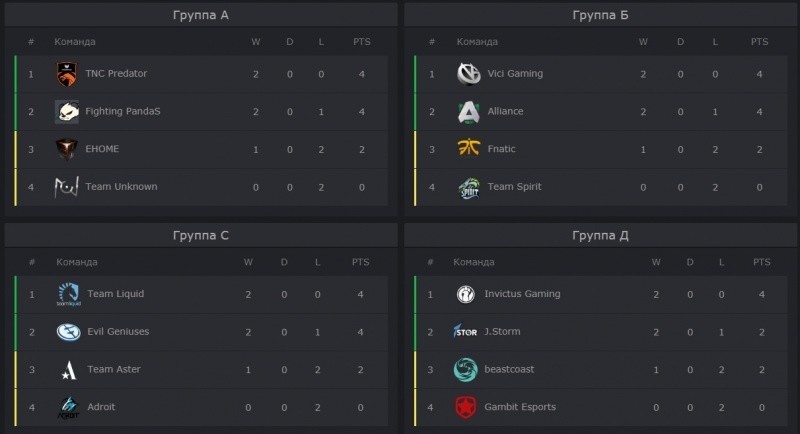800x434 pixels.
Task: Open the Team Spirit logo
Action: (468, 188)
